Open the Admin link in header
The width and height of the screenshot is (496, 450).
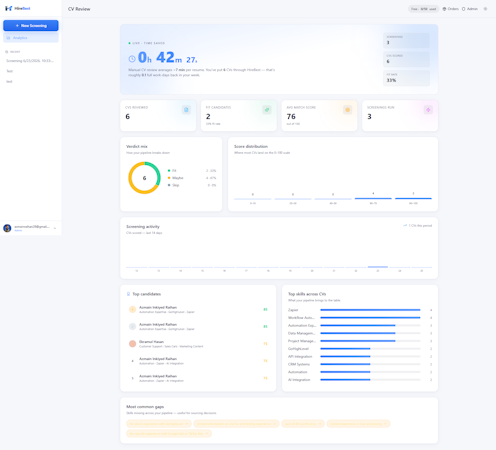point(470,9)
